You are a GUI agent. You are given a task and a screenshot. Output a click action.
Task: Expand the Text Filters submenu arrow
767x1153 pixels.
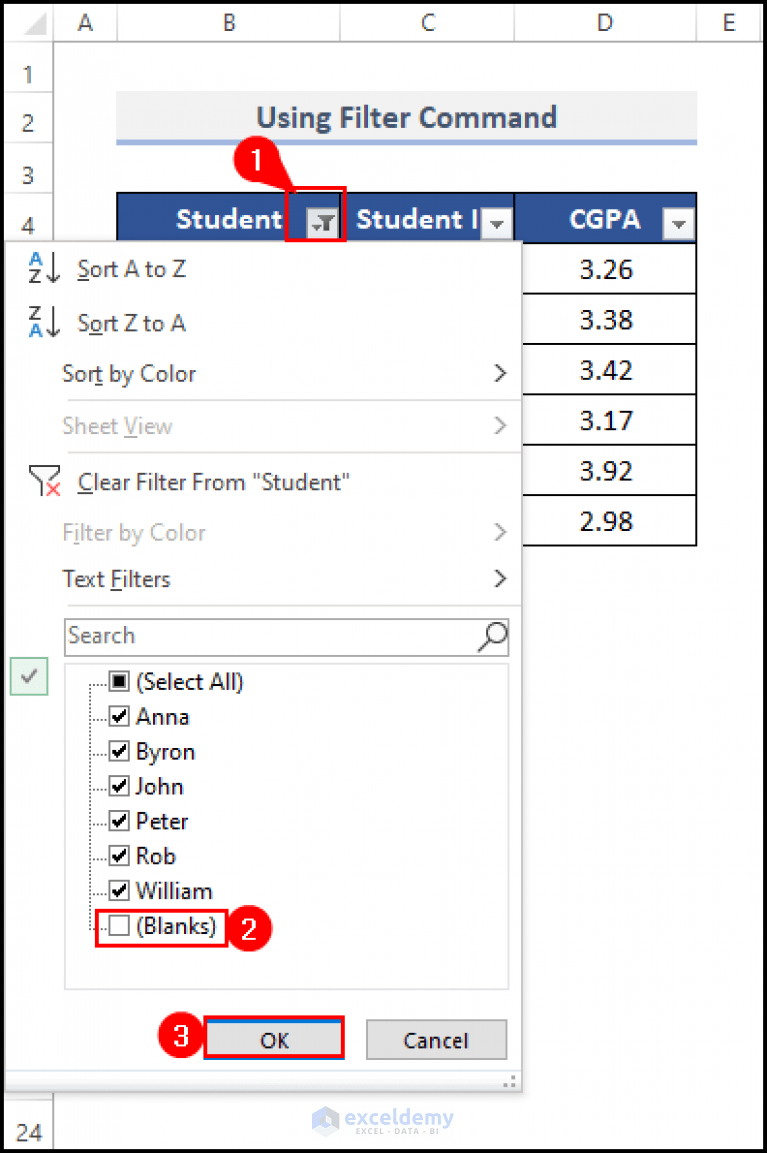pos(500,579)
